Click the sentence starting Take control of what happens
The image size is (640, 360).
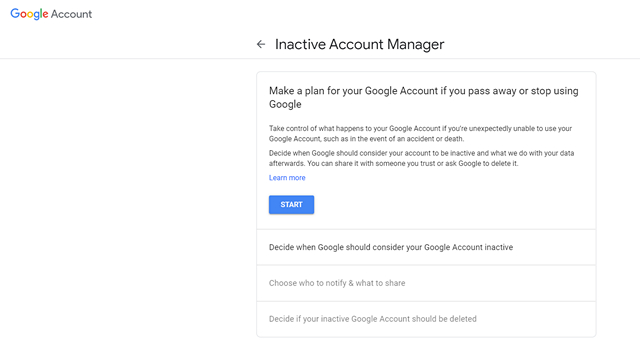coord(420,133)
